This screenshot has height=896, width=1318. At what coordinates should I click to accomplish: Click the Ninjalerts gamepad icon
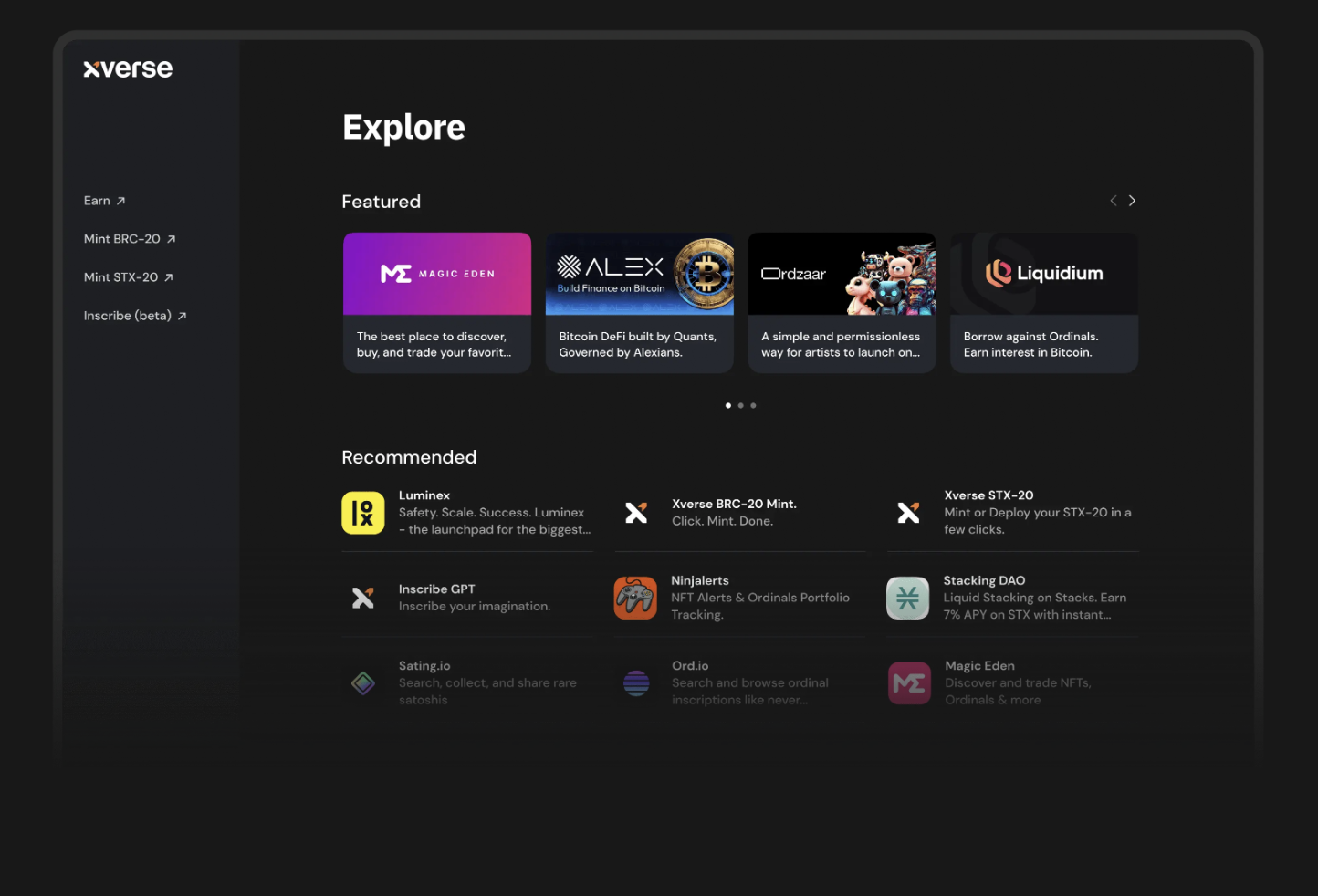click(x=635, y=598)
